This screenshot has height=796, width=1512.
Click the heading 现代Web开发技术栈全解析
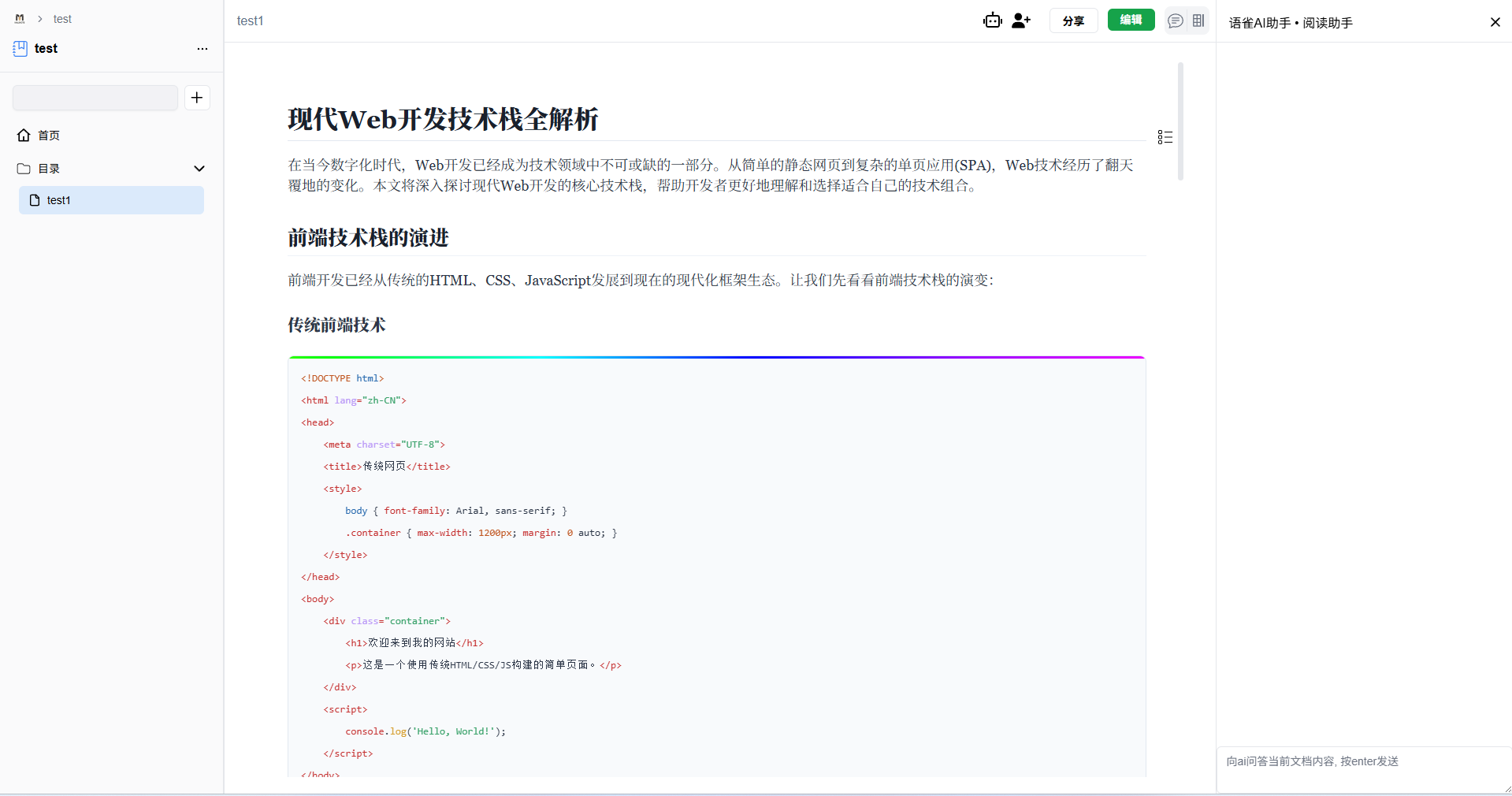(443, 119)
